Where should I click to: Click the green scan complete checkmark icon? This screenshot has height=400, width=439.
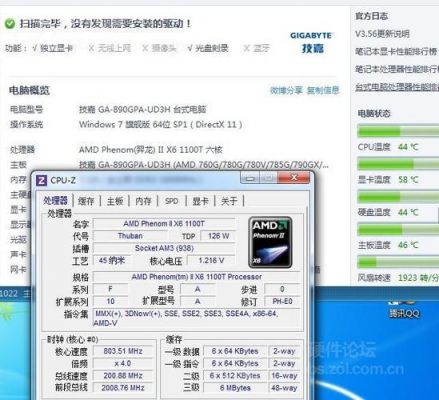coord(10,24)
